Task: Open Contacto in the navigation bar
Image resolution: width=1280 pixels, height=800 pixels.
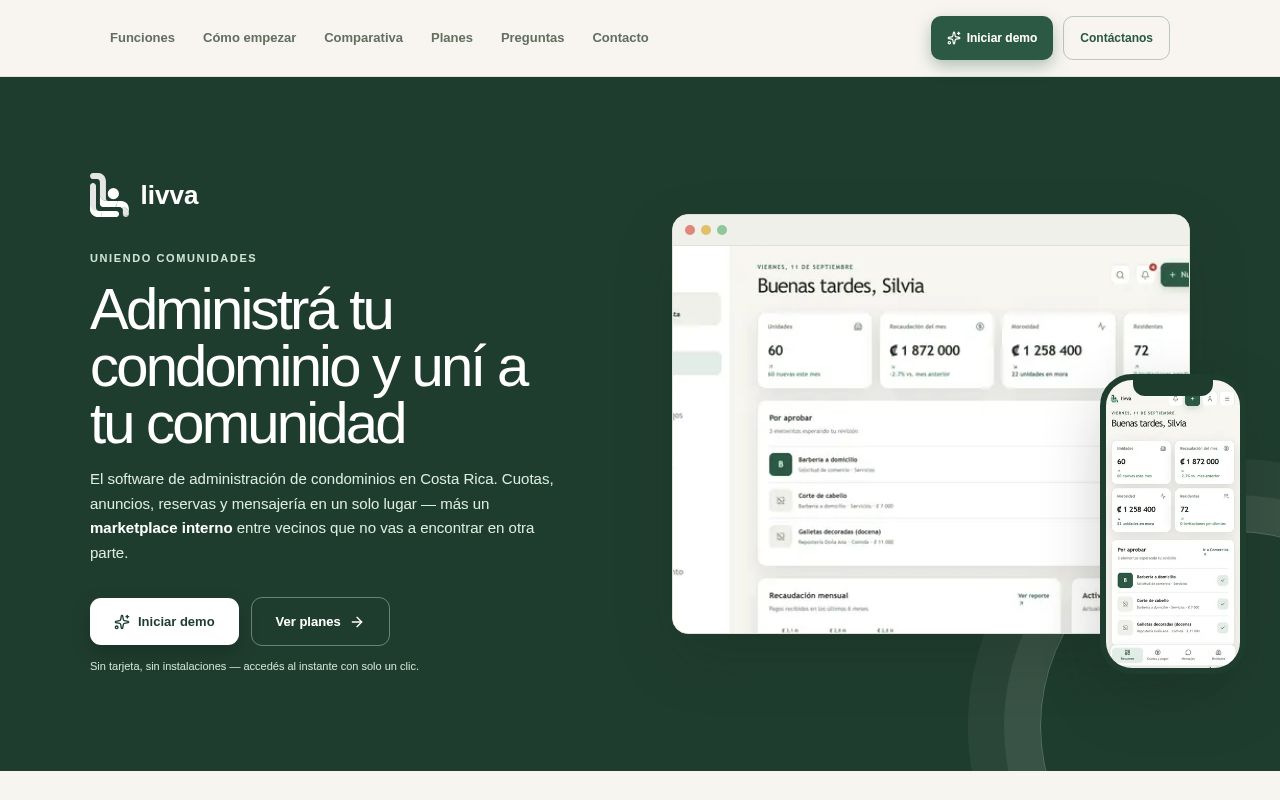Action: [x=620, y=38]
